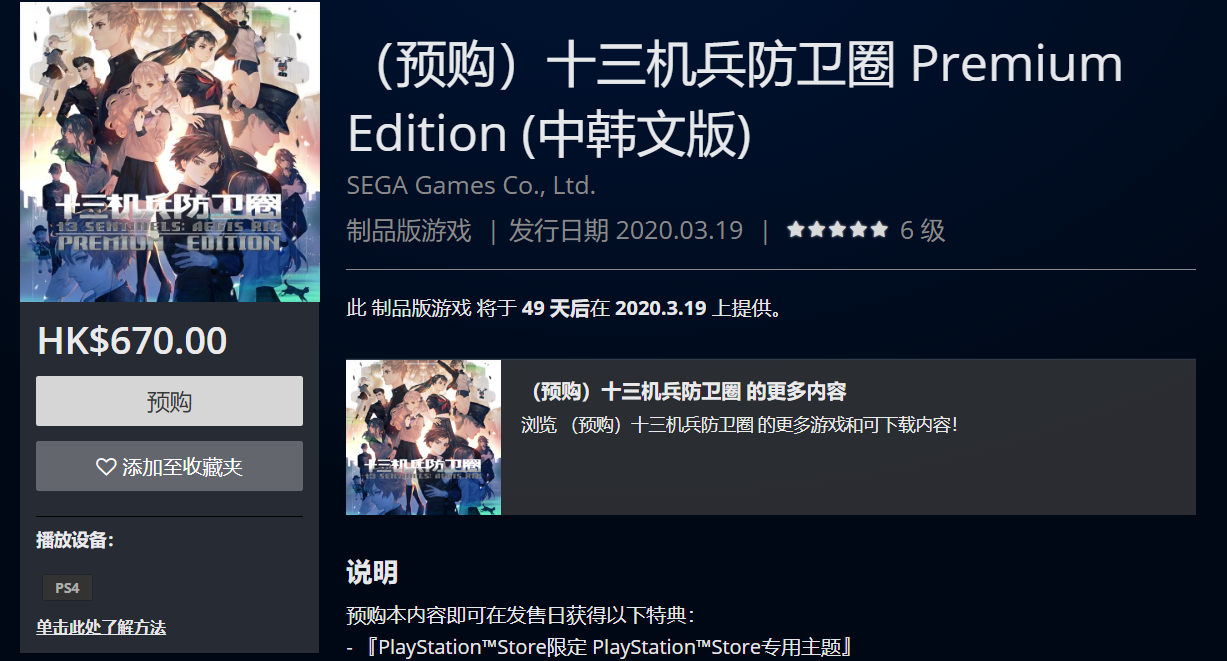Open the 单击此处了解方法 link
1227x661 pixels.
[101, 627]
